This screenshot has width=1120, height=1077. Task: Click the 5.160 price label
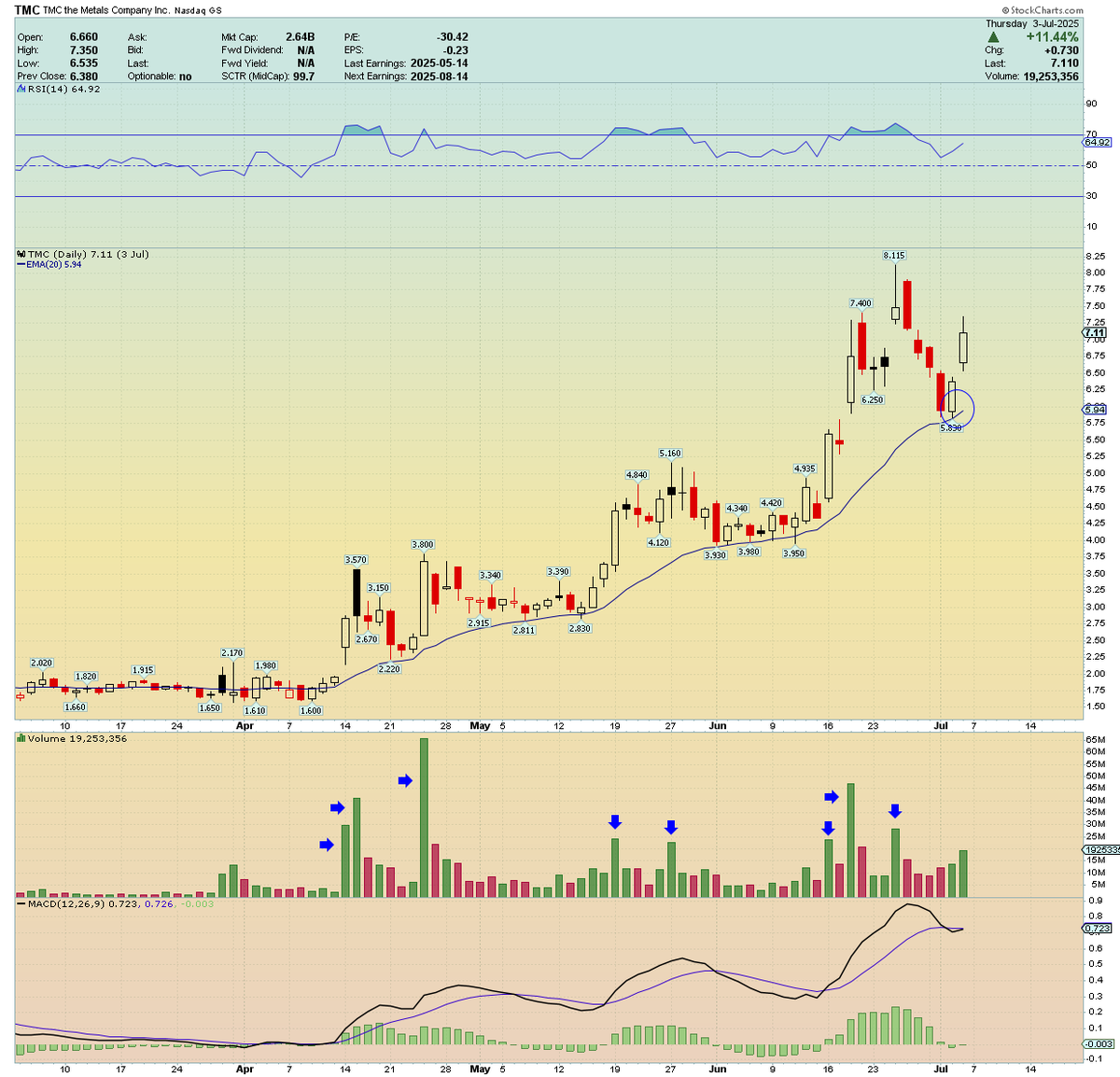[x=670, y=454]
